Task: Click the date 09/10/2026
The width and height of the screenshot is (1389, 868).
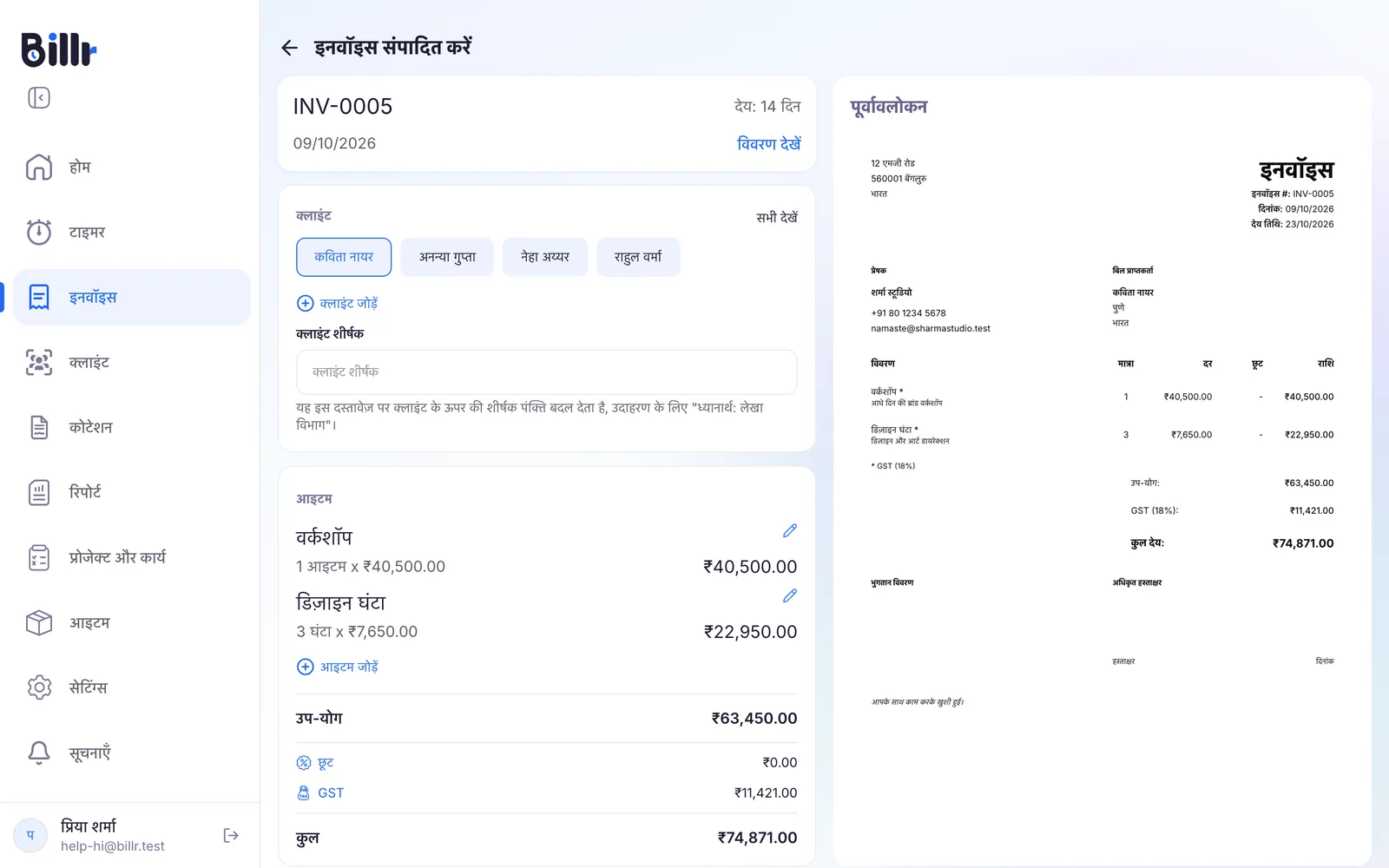Action: 334,143
